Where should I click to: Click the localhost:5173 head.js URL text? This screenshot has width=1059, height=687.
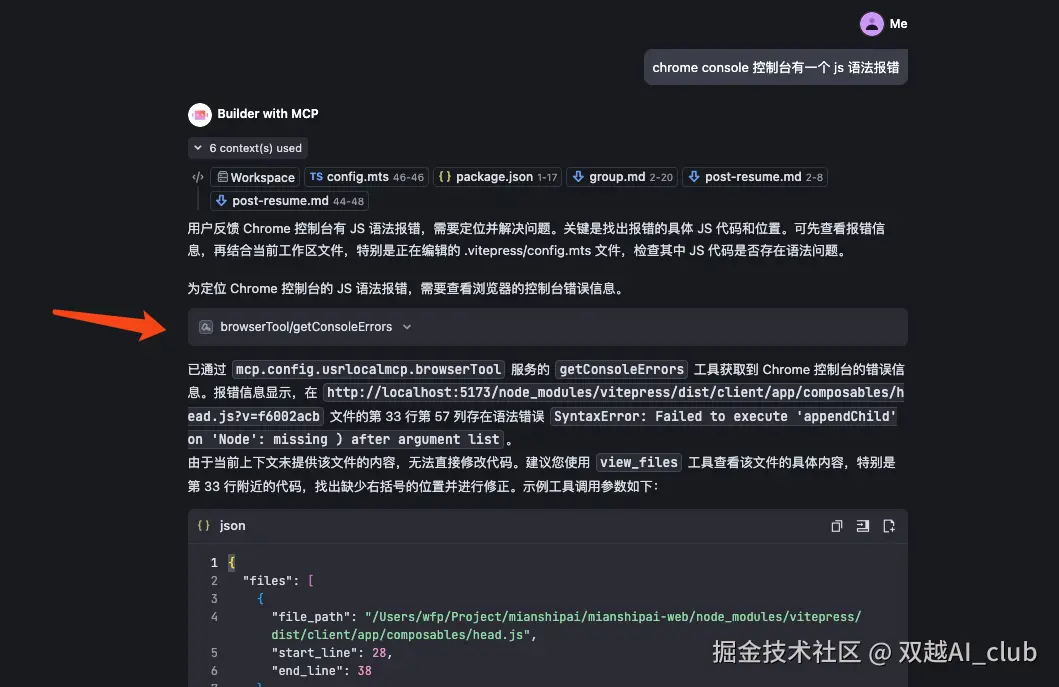546,404
